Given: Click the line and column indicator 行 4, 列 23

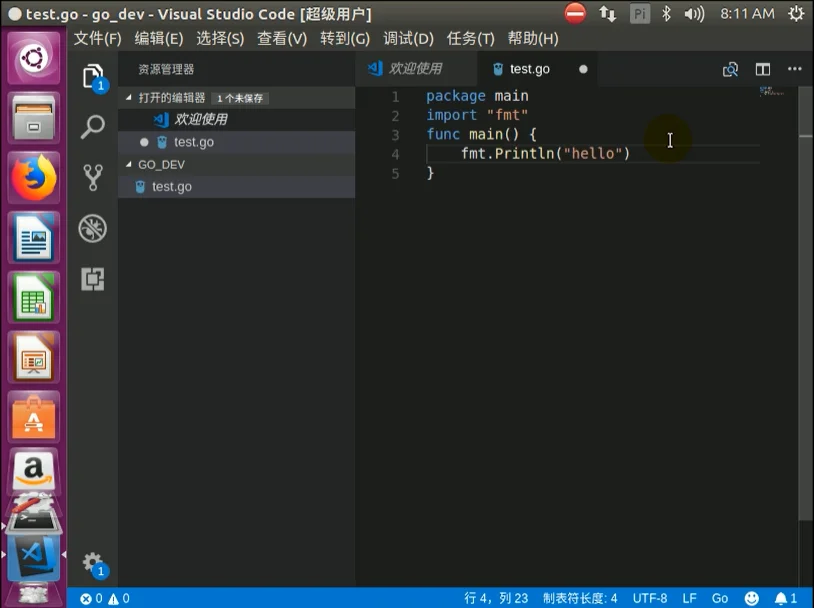Looking at the screenshot, I should [496, 599].
